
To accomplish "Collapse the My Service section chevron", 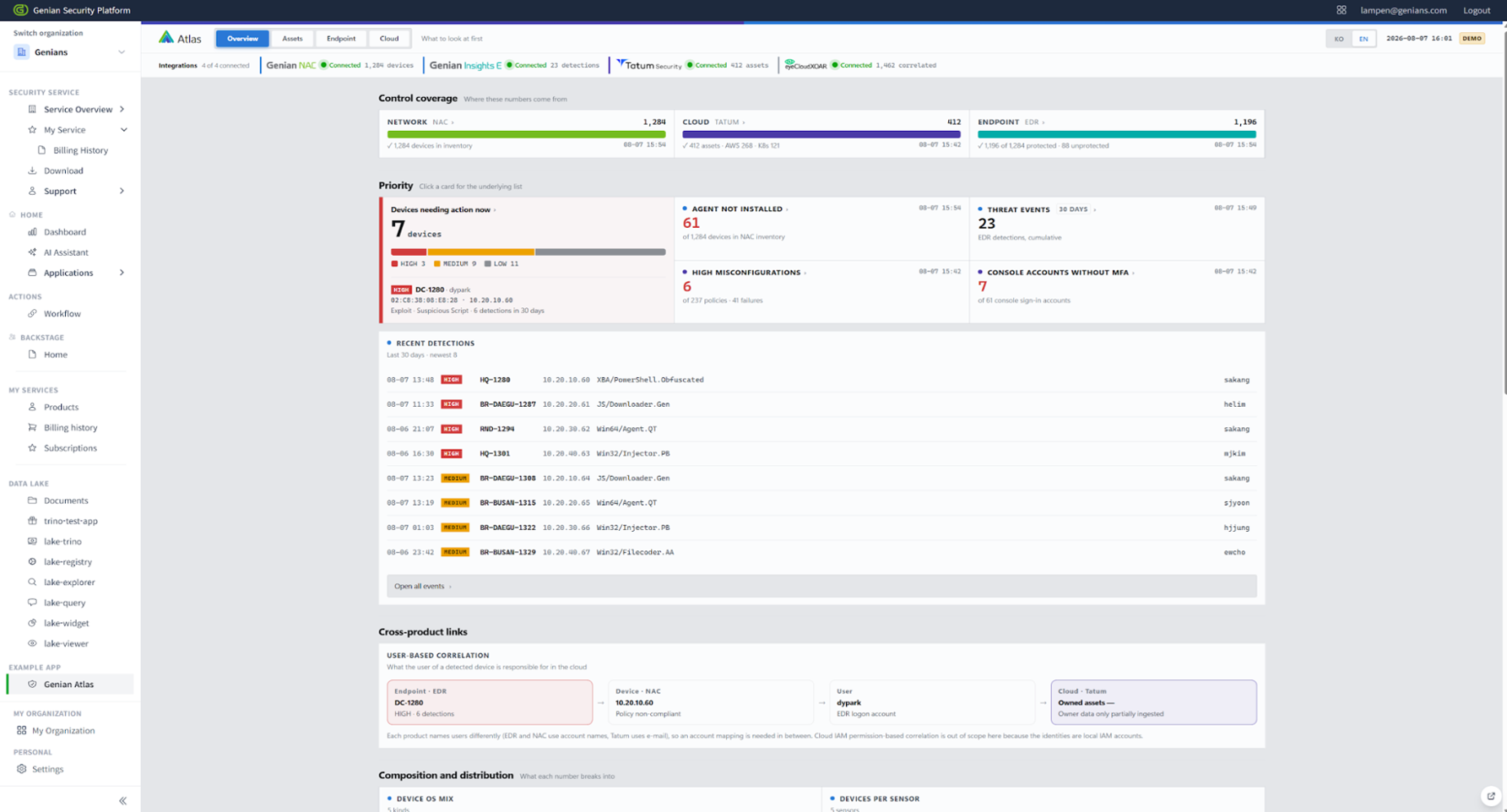I will pos(123,130).
